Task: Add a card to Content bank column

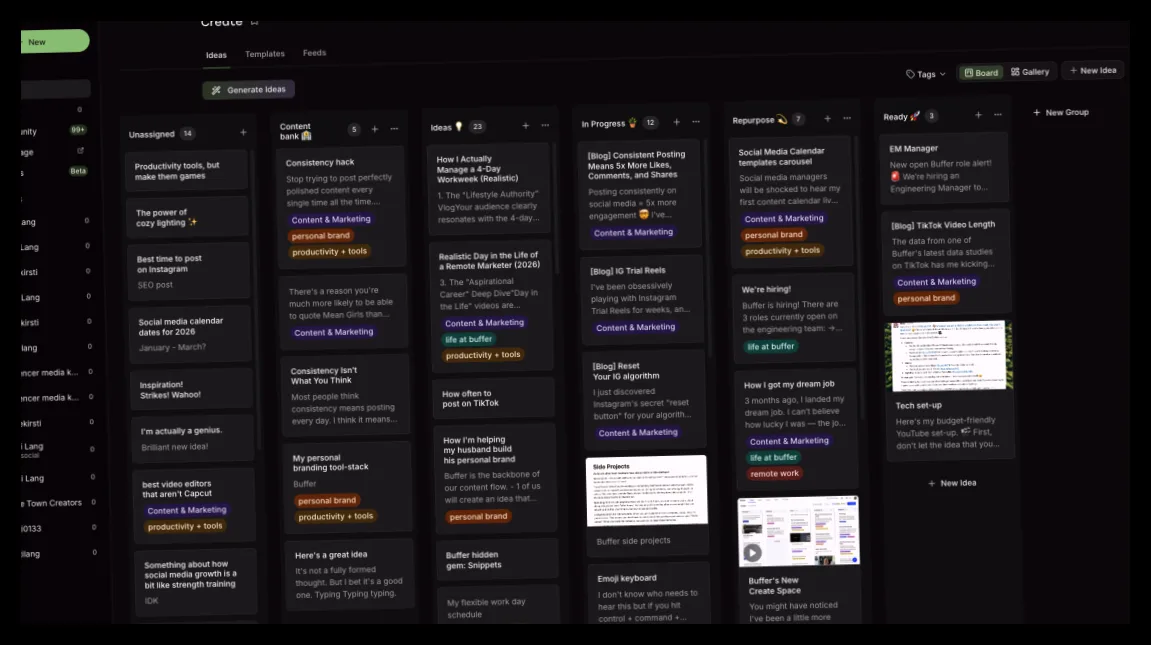Action: point(374,129)
